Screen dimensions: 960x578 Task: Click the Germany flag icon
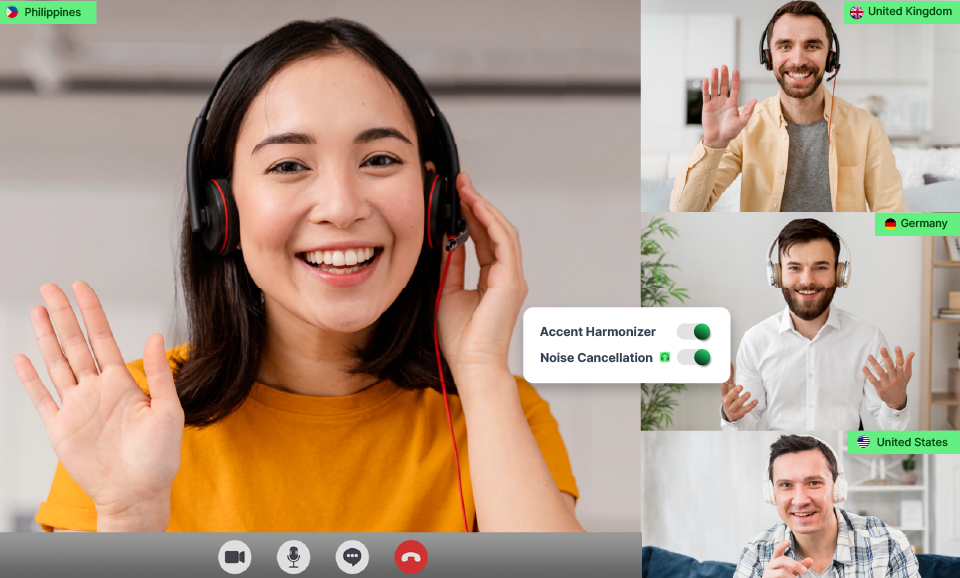click(888, 224)
